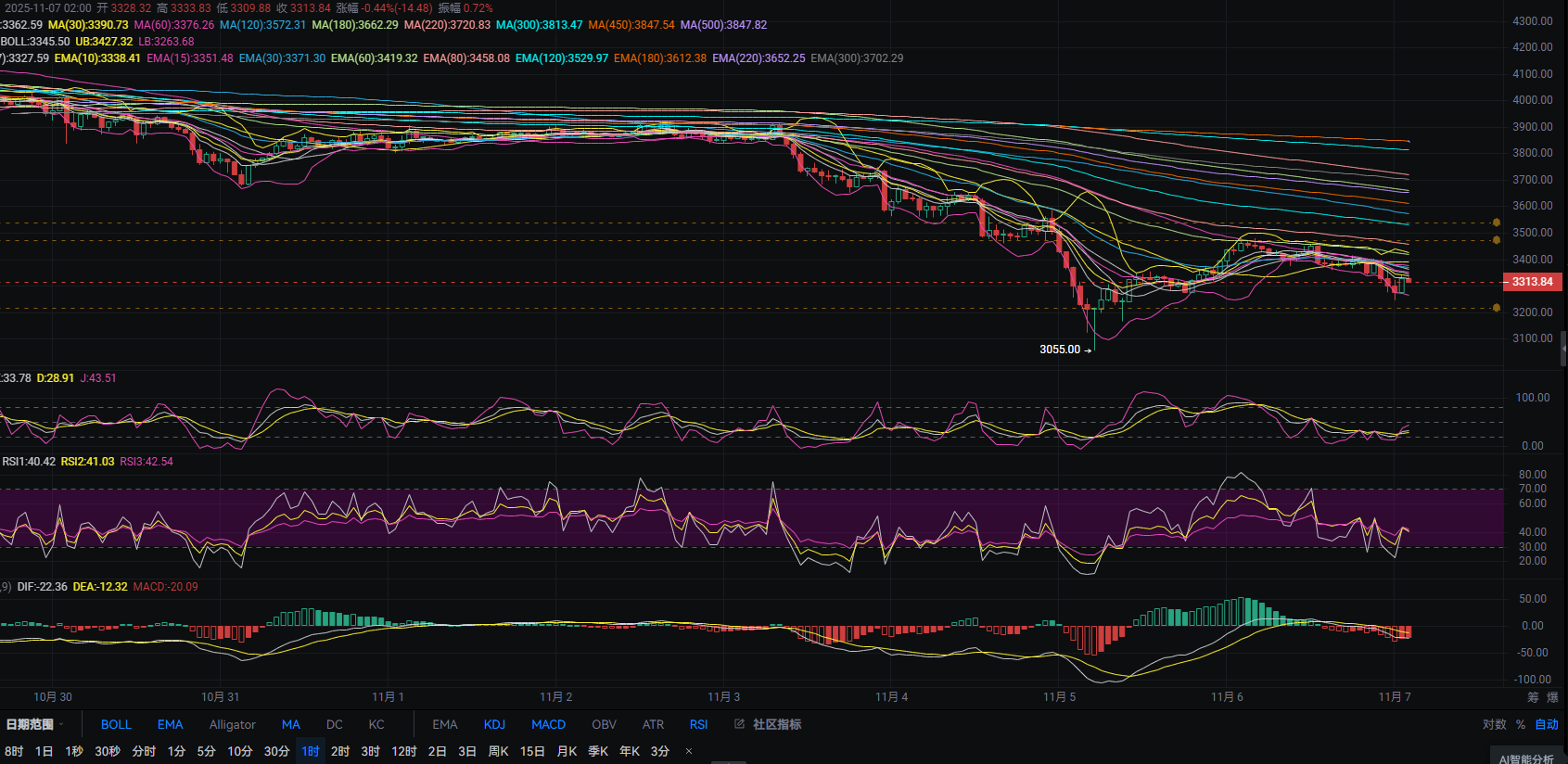Screen dimensions: 1568x764
Task: Click the 筹 chip distribution icon
Action: (1533, 697)
